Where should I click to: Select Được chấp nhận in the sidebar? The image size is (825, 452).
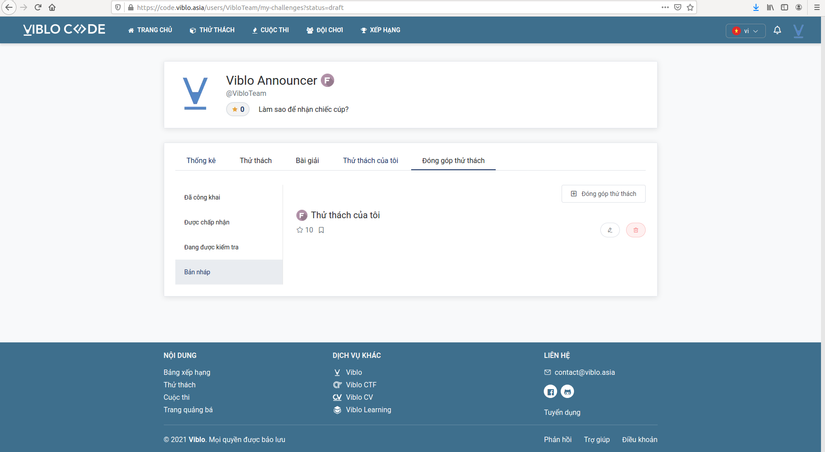pos(229,222)
